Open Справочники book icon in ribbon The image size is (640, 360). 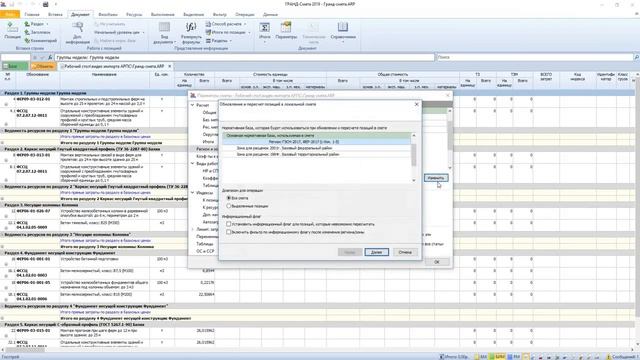(343, 27)
